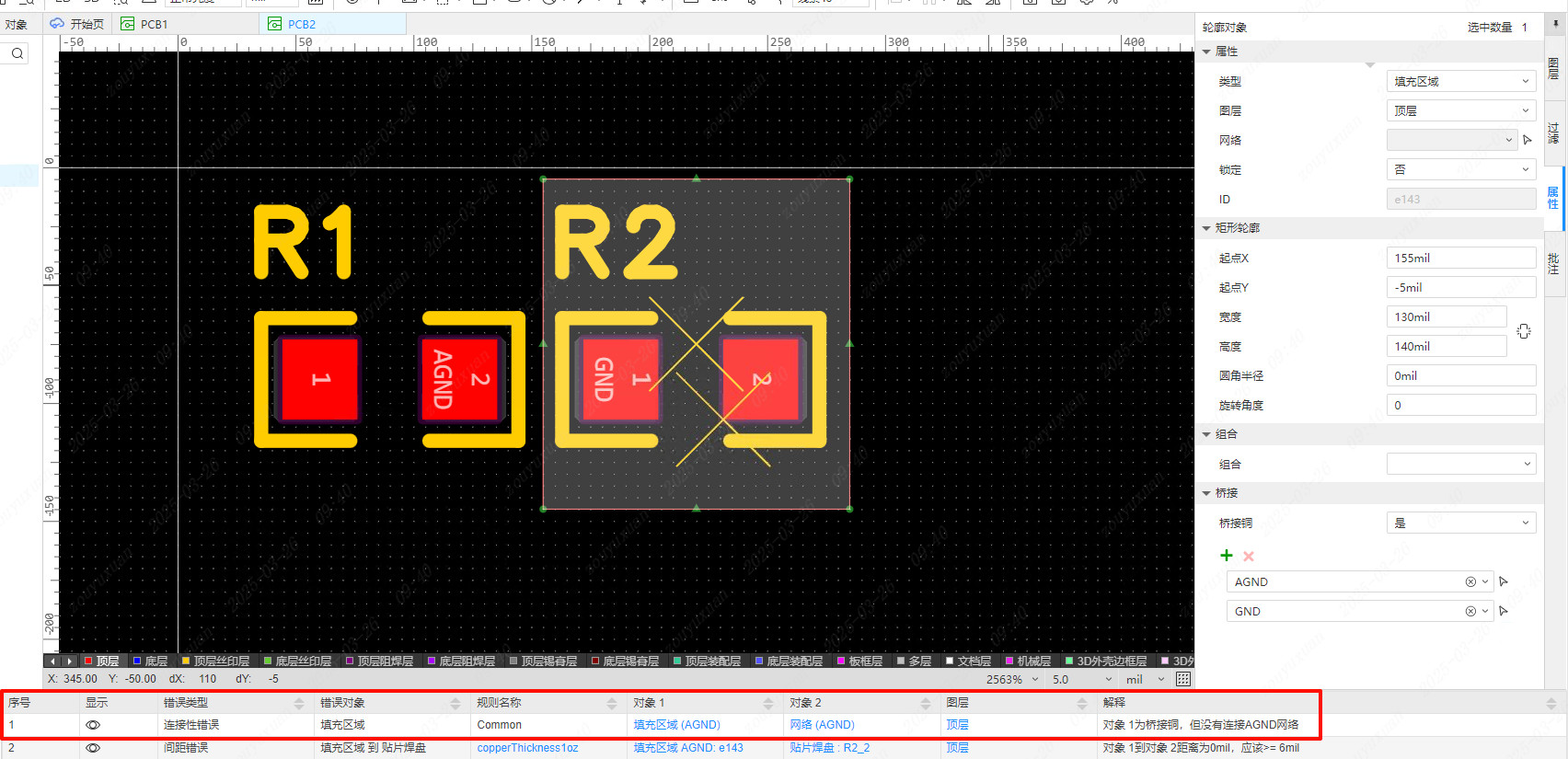
Task: Switch to the PCB1 tab
Action: [153, 24]
